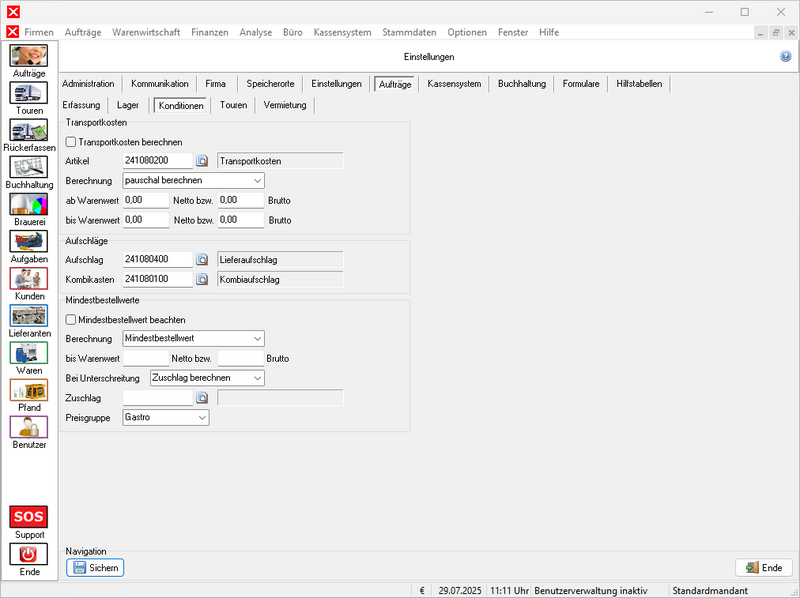Viewport: 800px width, 598px height.
Task: Click the blue help icon at top right
Action: tap(785, 57)
